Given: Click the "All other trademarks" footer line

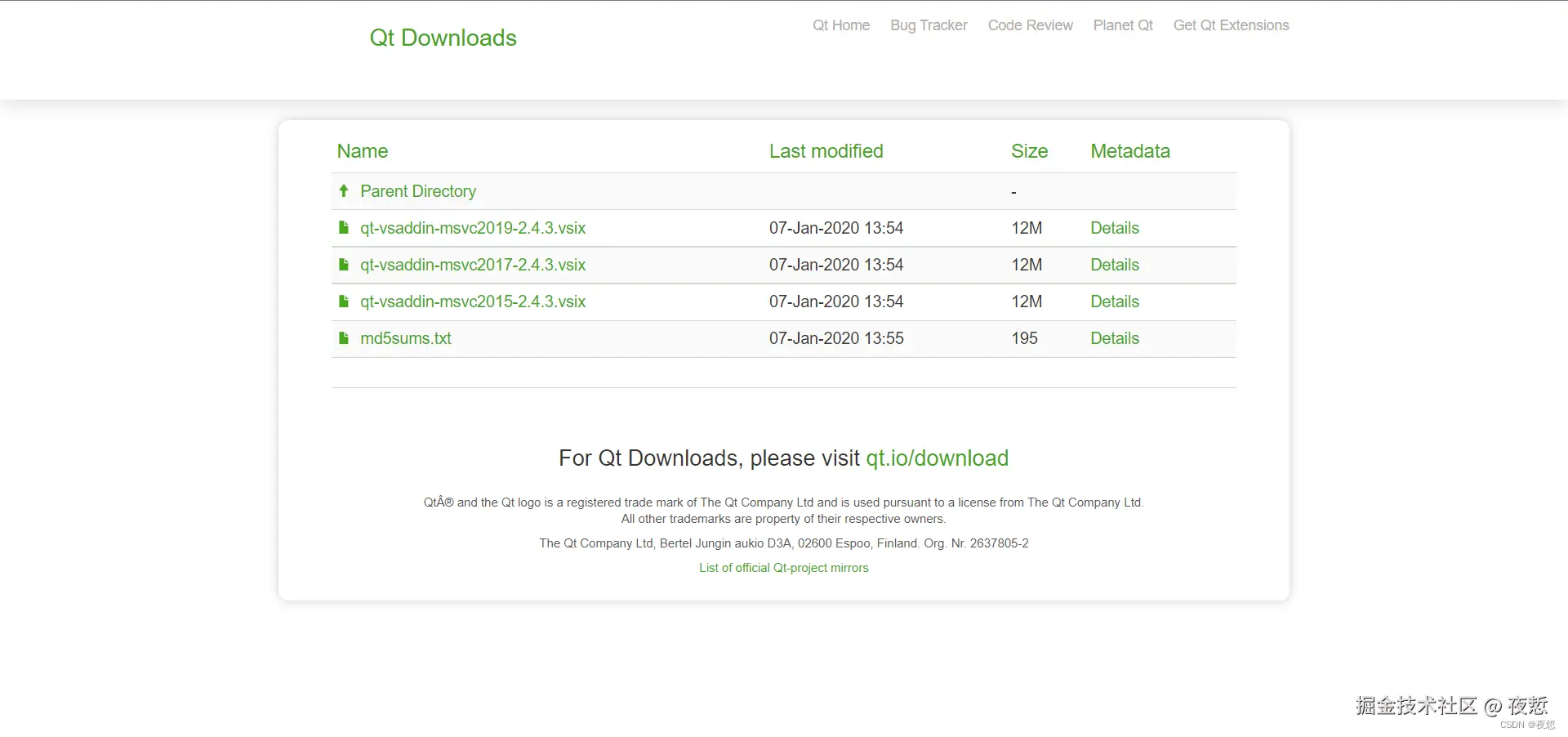Looking at the screenshot, I should point(784,519).
